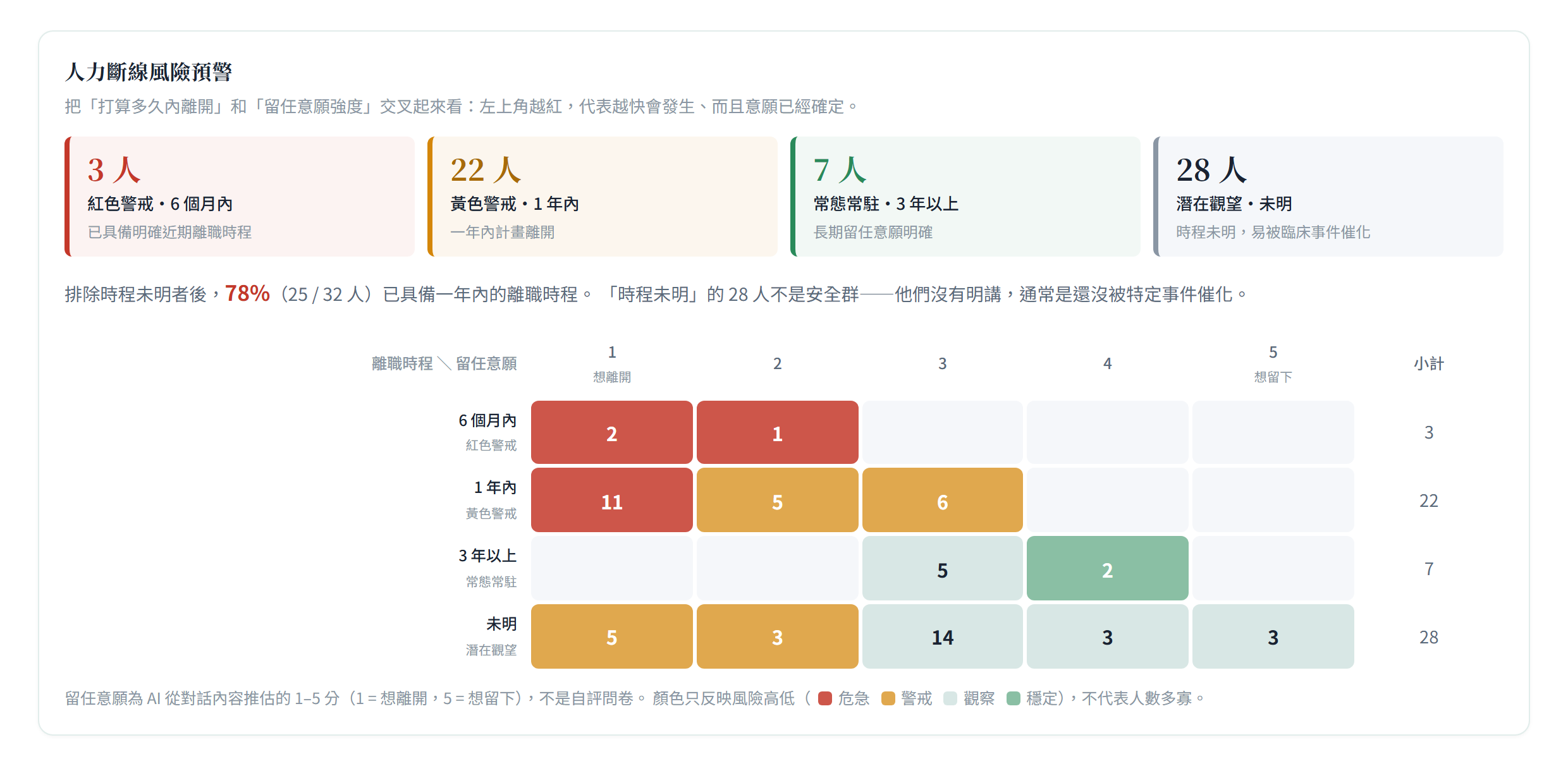The width and height of the screenshot is (1568, 766).
Task: Click the 6 個月內 row label
Action: pyautogui.click(x=487, y=432)
